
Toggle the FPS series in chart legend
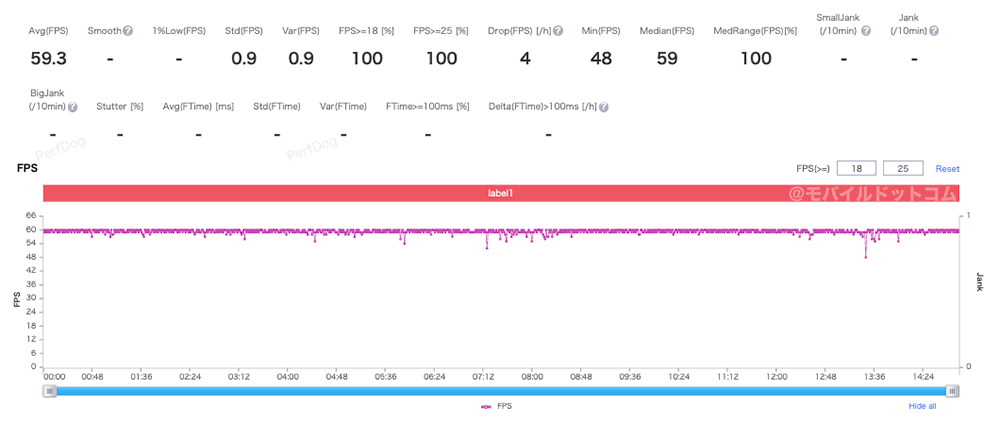pos(496,407)
